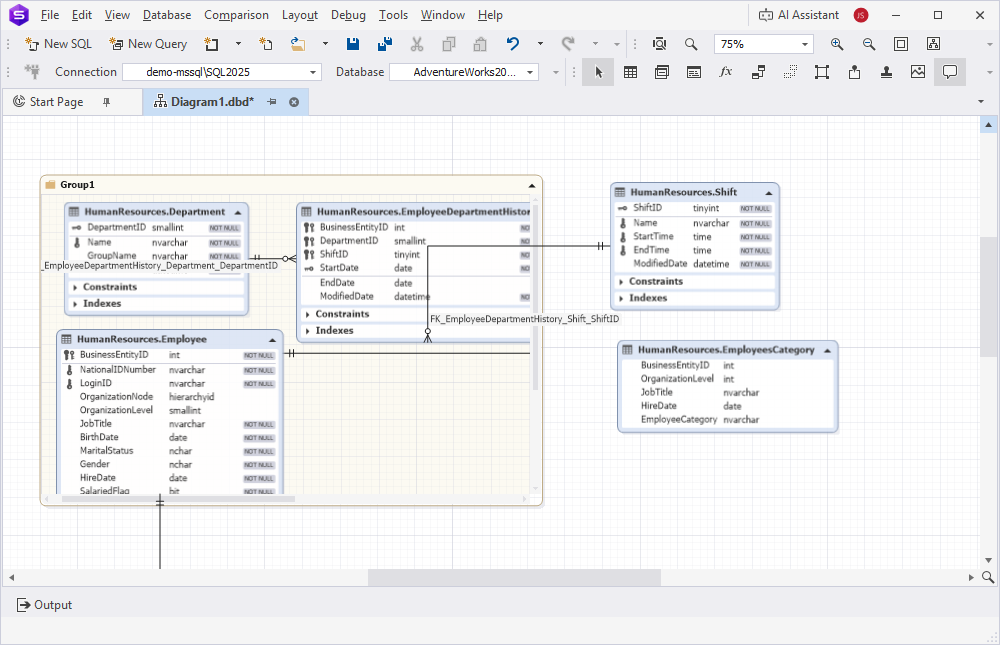Screen dimensions: 1000x645
Task: Select the New Note tool
Action: click(950, 72)
